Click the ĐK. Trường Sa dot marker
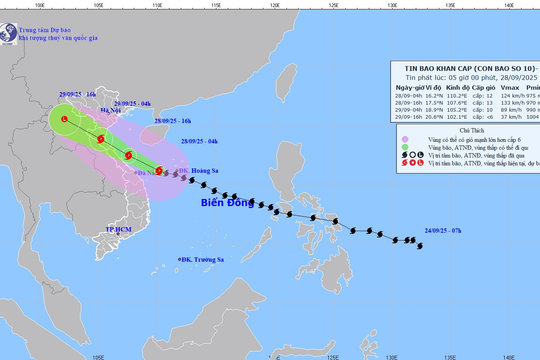 [x=179, y=259]
